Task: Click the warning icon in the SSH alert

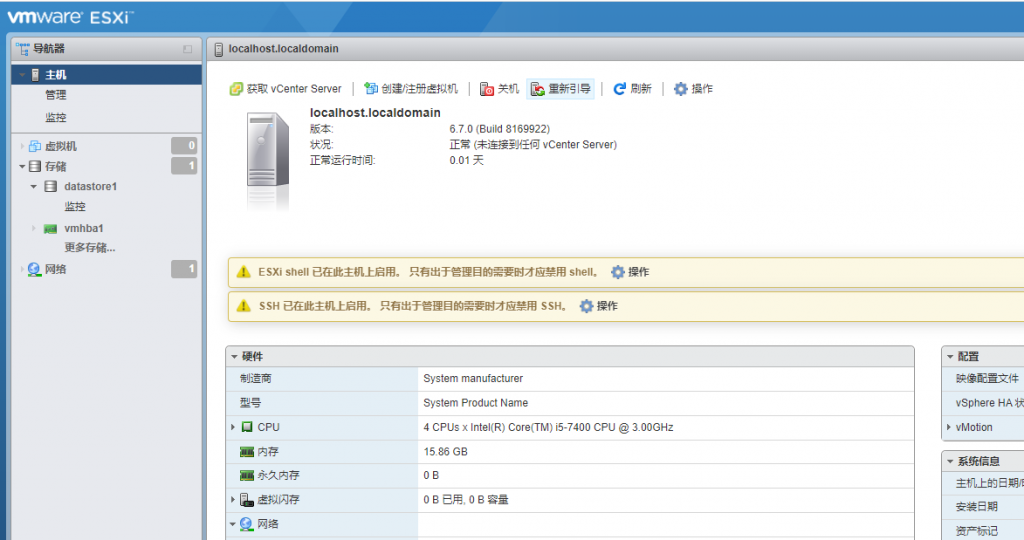Action: (244, 306)
